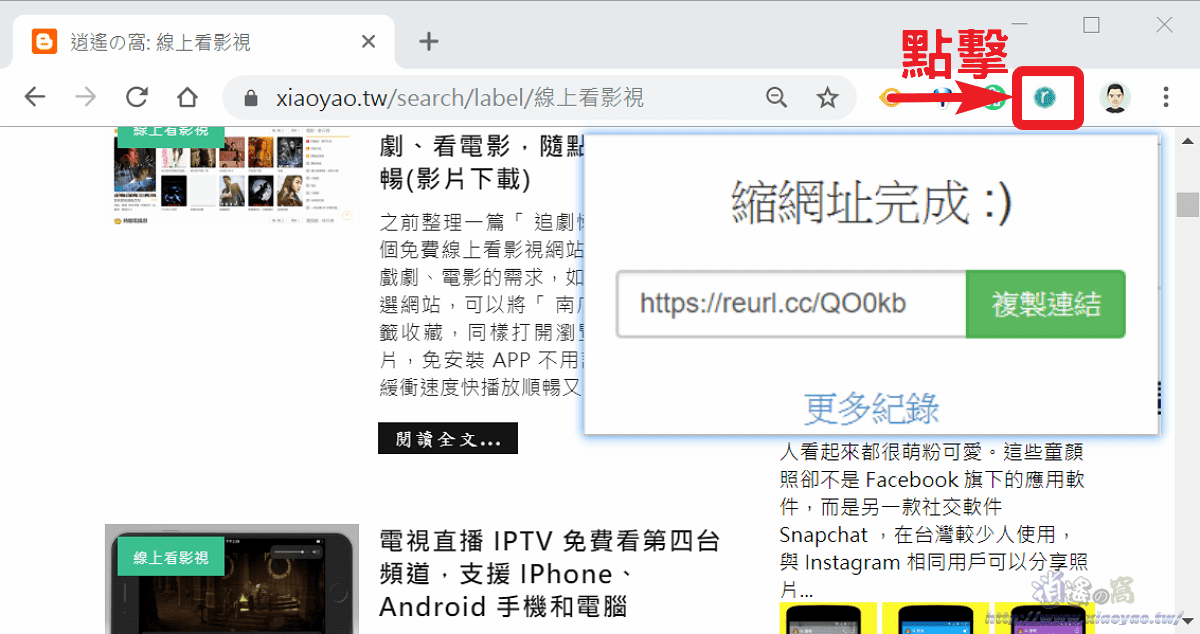Open the Chrome three-dot menu

click(1165, 97)
